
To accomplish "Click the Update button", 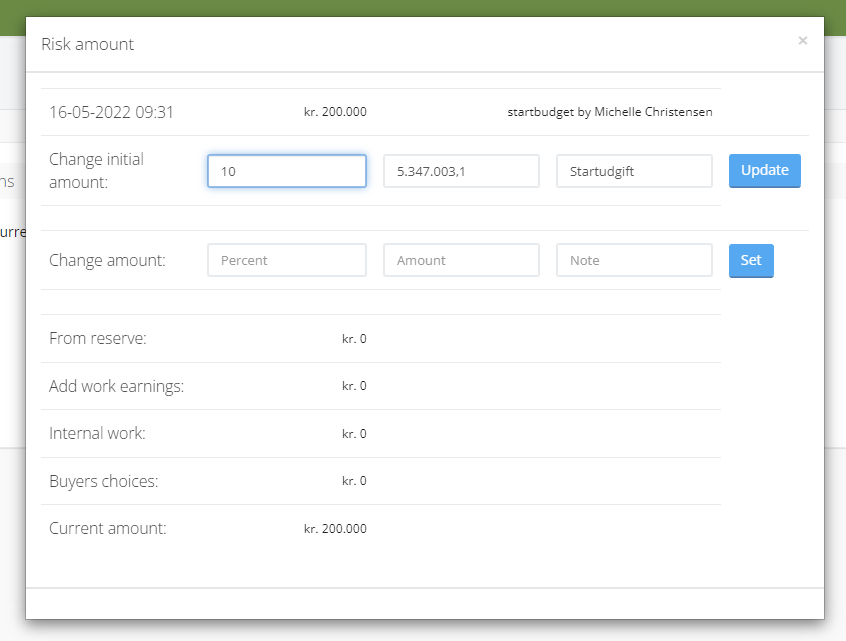I will (x=764, y=170).
